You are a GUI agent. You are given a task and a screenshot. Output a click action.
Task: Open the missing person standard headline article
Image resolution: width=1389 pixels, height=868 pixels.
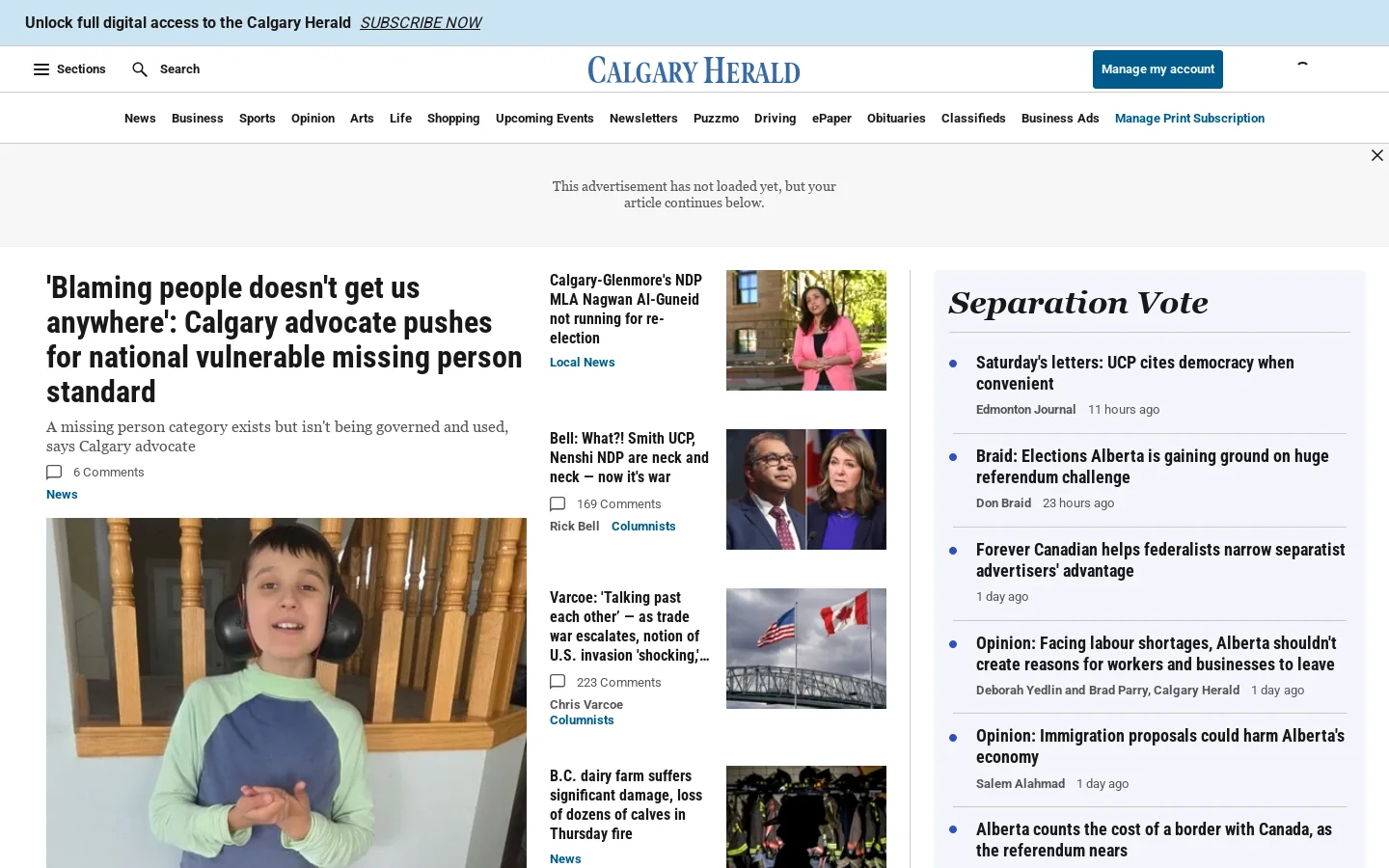(285, 339)
